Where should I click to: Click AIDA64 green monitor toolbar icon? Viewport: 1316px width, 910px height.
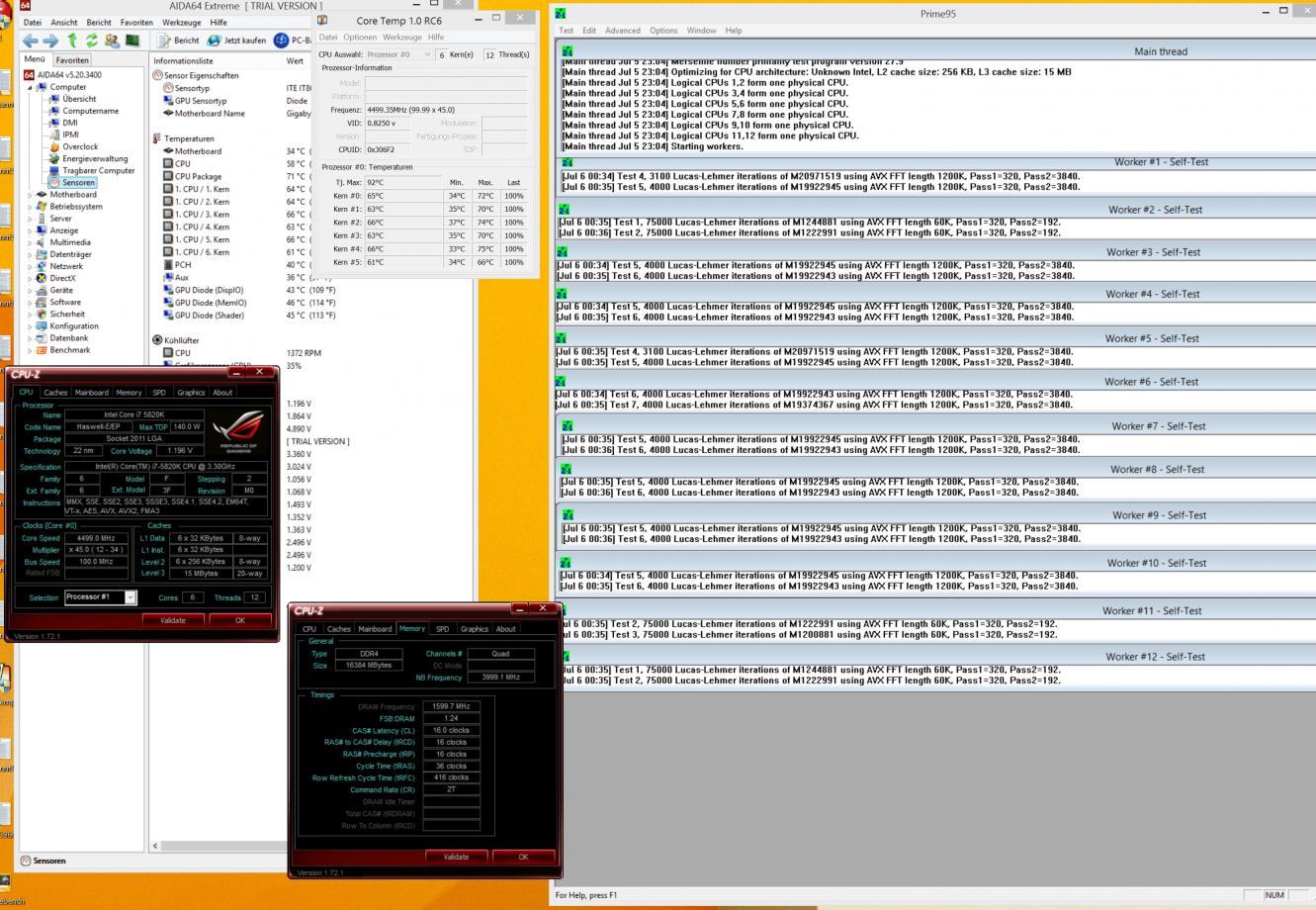pos(131,41)
